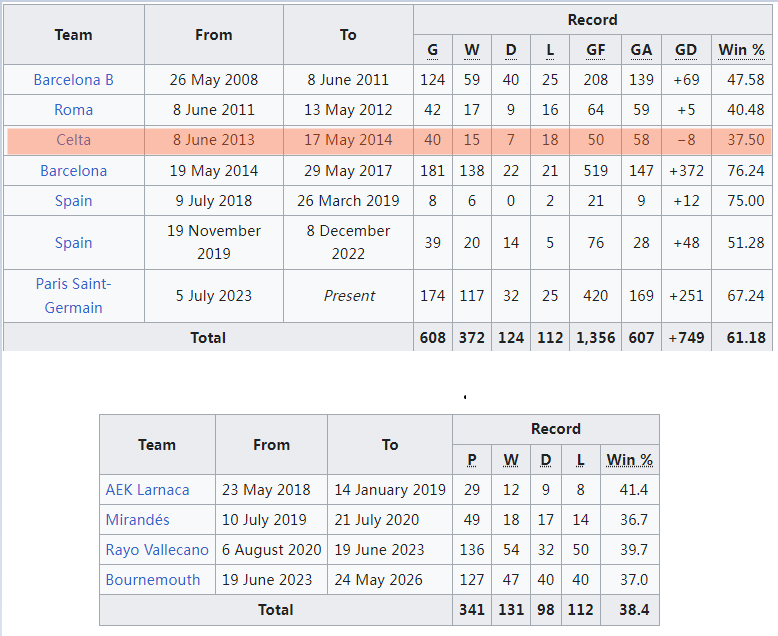Open the Spain link in 19 November 2019 row
The width and height of the screenshot is (778, 636).
click(x=73, y=243)
